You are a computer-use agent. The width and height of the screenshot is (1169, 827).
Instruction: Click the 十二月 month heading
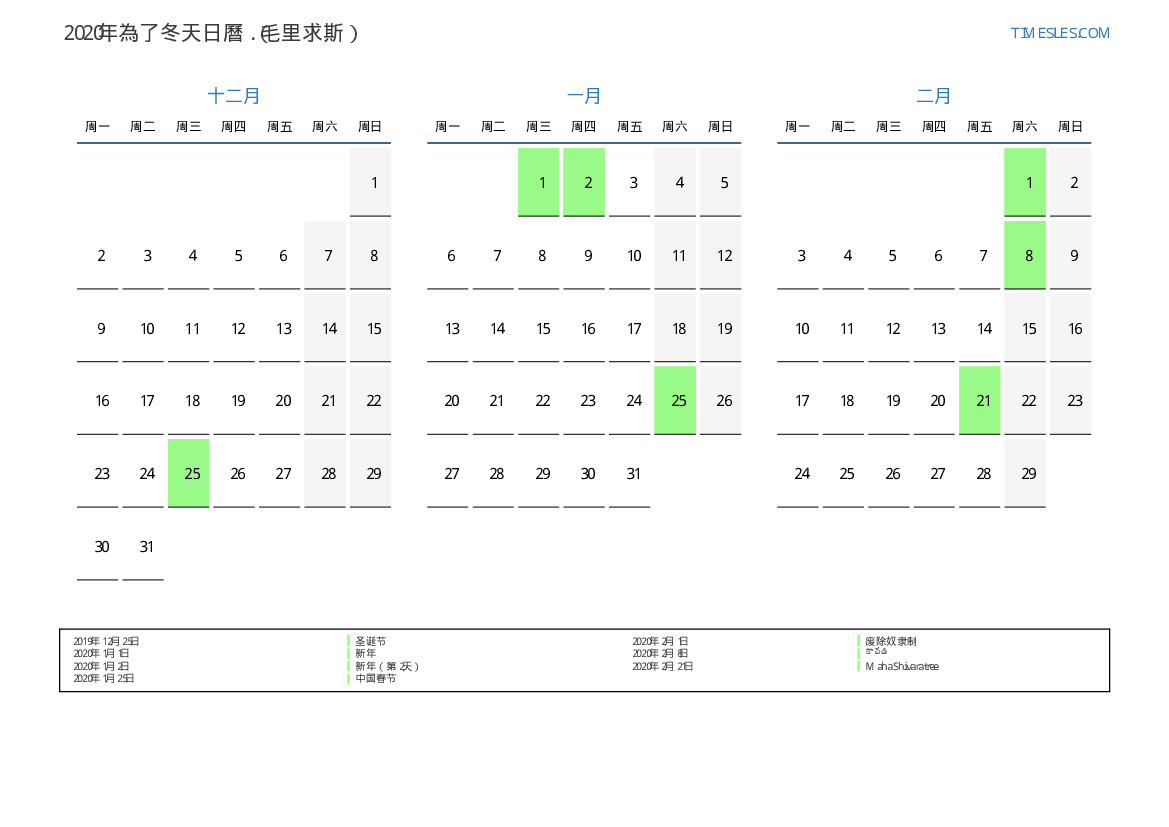234,96
